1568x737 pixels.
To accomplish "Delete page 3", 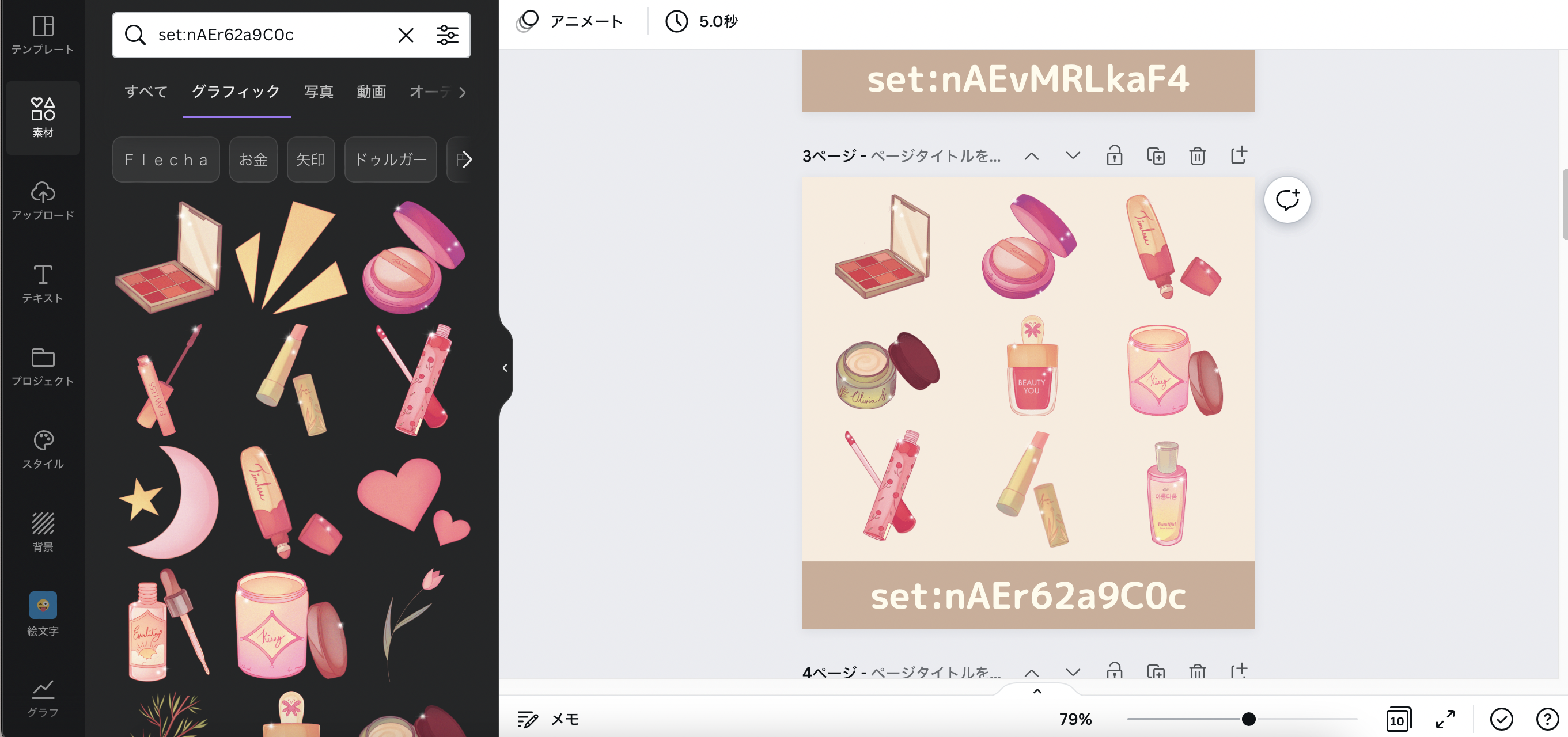I will coord(1197,156).
